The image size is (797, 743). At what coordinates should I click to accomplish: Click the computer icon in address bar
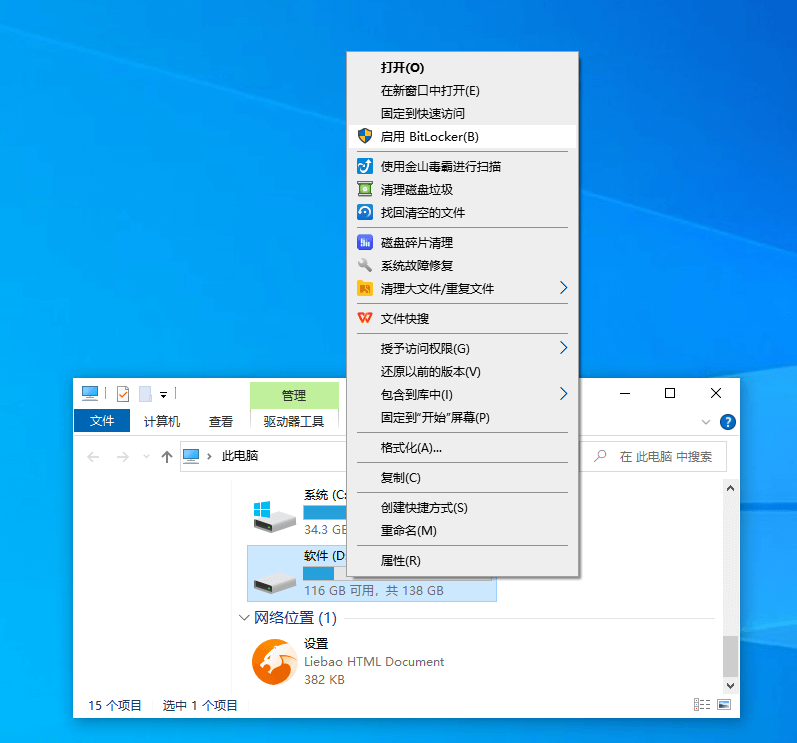[x=191, y=456]
